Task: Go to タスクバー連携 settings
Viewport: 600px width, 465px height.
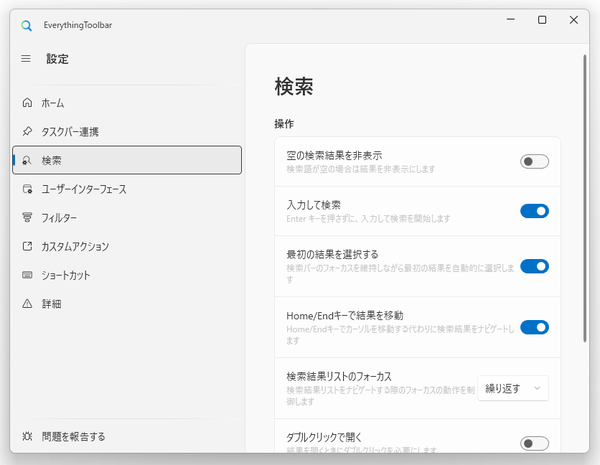Action: [x=127, y=131]
